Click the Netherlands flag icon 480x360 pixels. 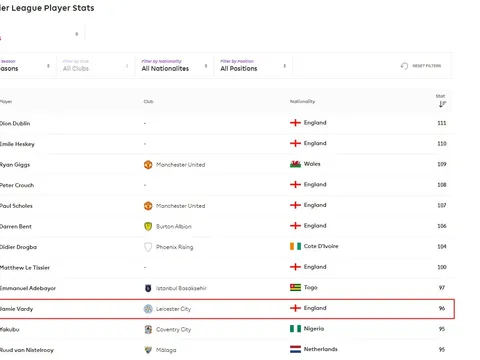coord(295,349)
